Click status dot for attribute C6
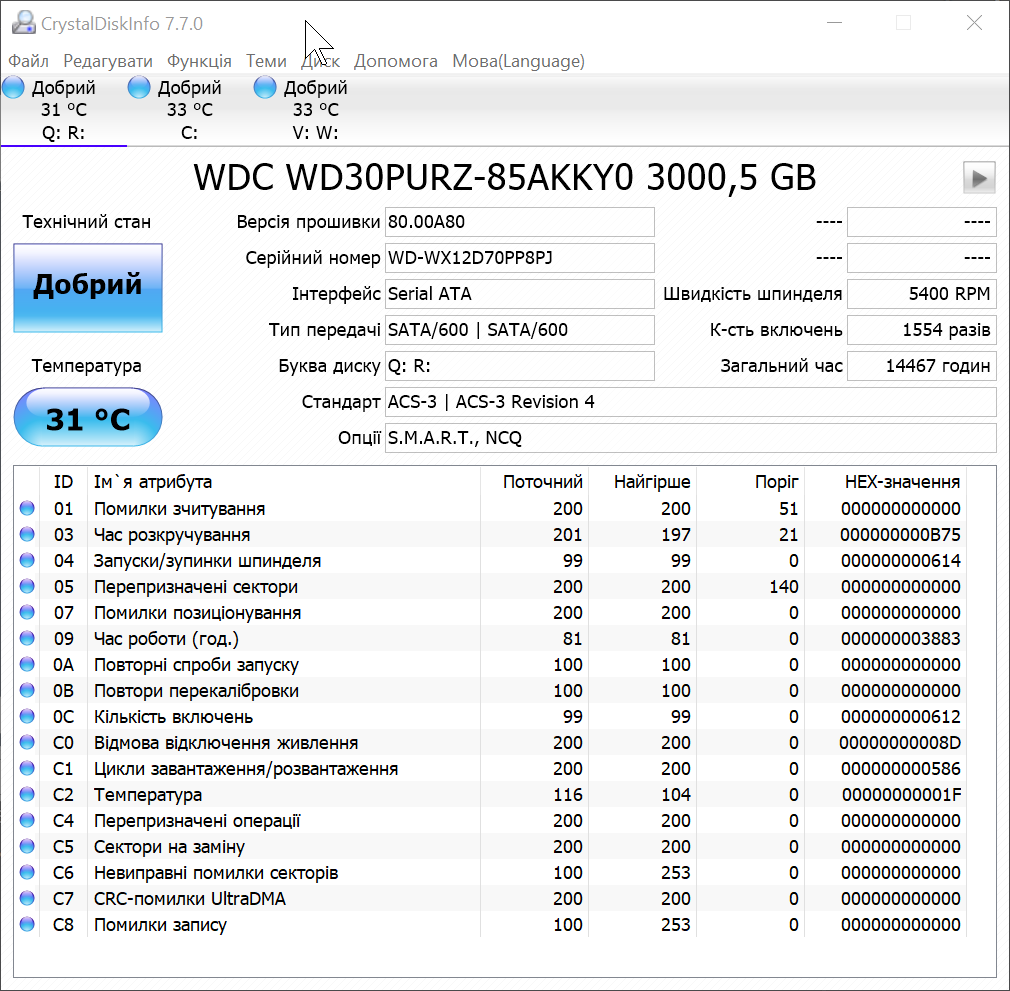This screenshot has height=991, width=1010. pos(27,873)
